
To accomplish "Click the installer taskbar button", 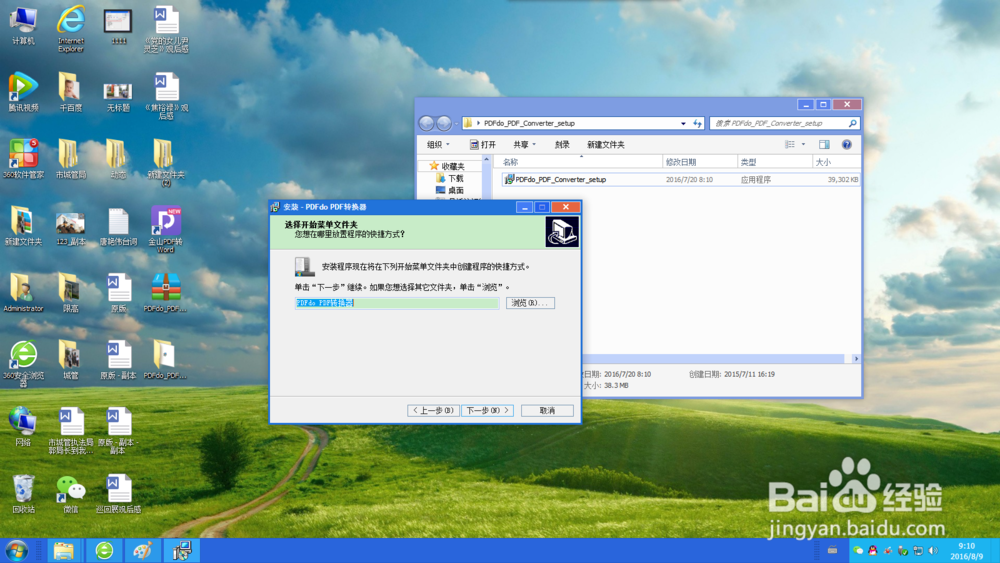I will [x=182, y=550].
